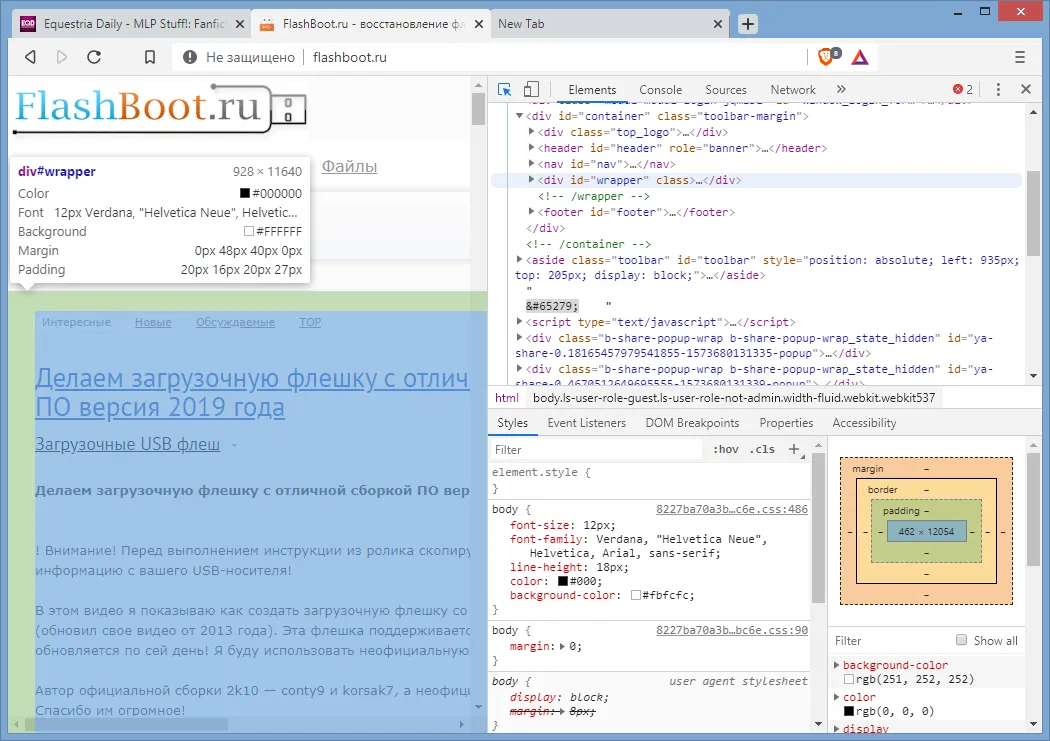
Task: Open the 'Делаем загрузочную флешку' article title
Action: click(252, 393)
